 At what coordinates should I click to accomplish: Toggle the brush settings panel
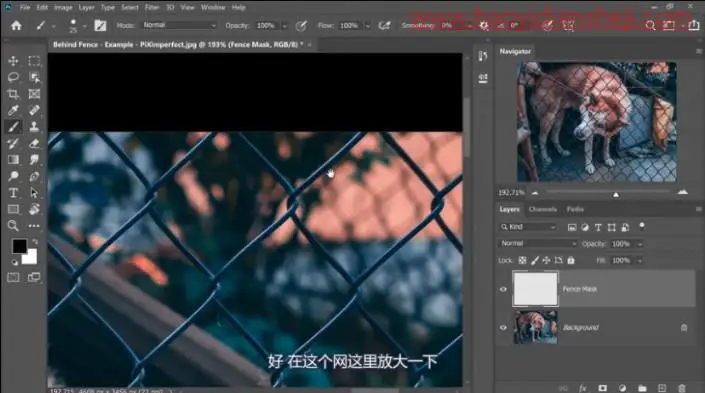100,26
